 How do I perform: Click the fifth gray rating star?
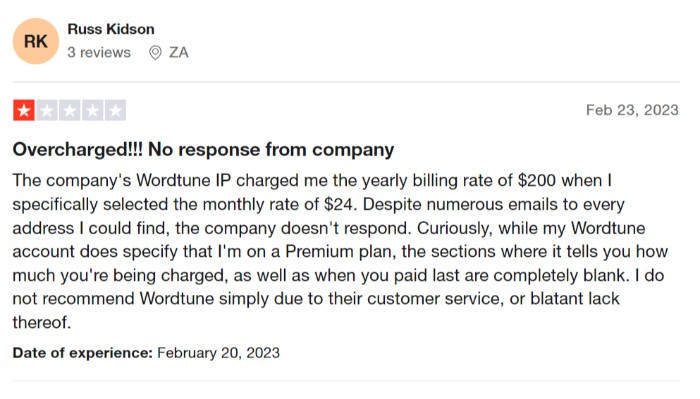(x=115, y=110)
